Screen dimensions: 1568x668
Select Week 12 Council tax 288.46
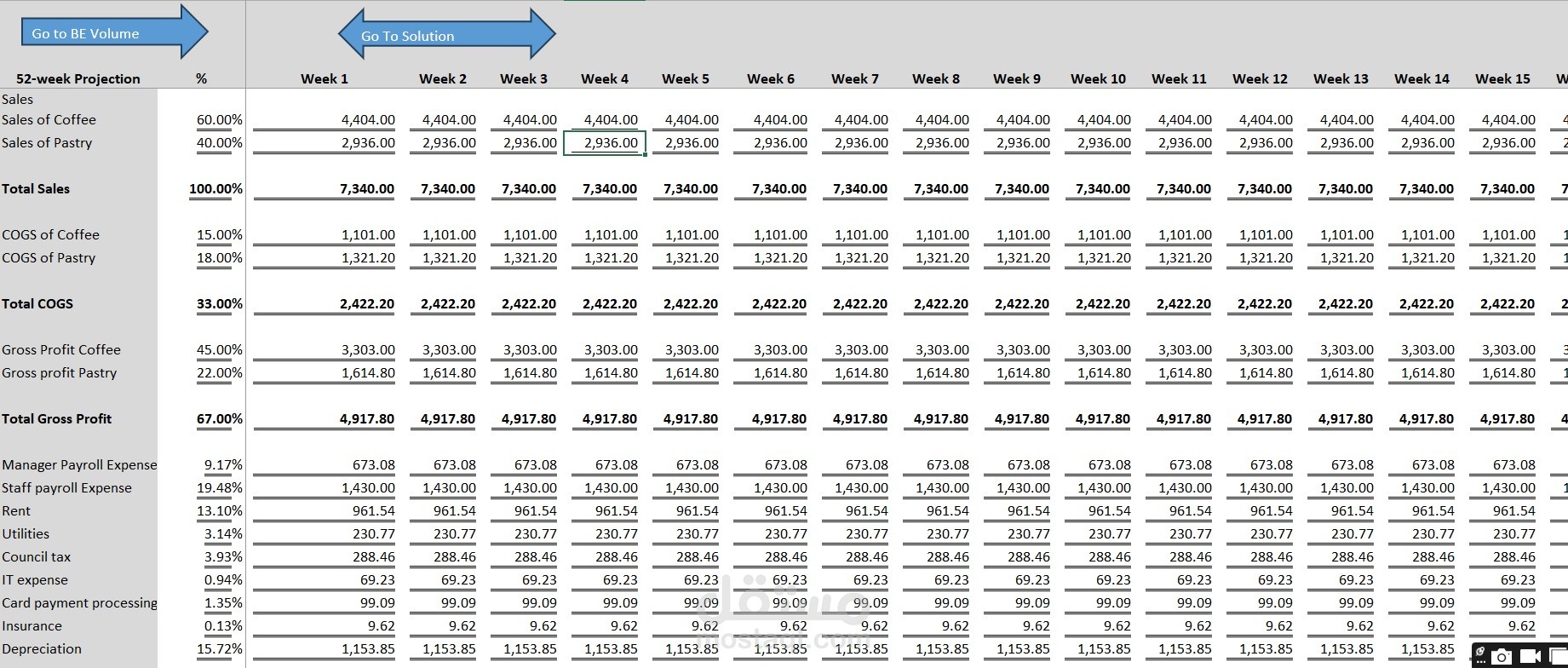point(1272,556)
